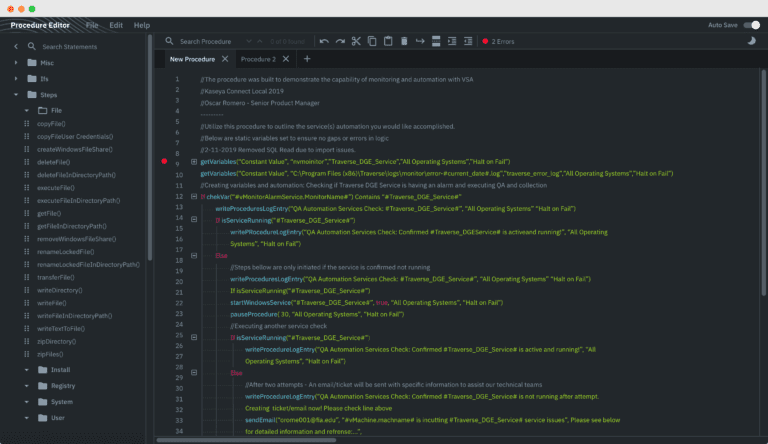The height and width of the screenshot is (444, 768).
Task: Expand the folded code at line 9
Action: tap(194, 161)
